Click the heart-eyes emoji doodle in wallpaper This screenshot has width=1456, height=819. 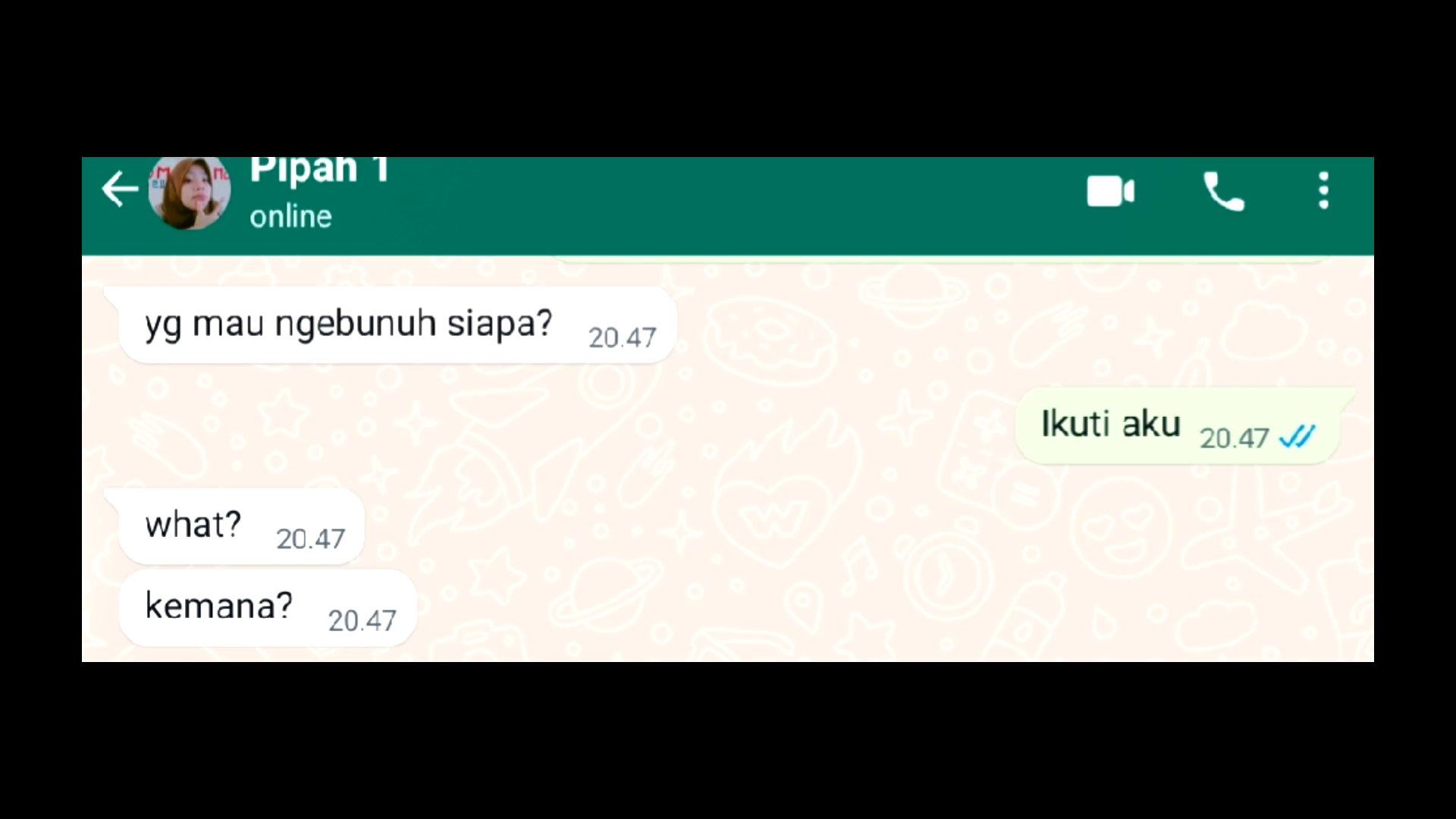click(1120, 529)
